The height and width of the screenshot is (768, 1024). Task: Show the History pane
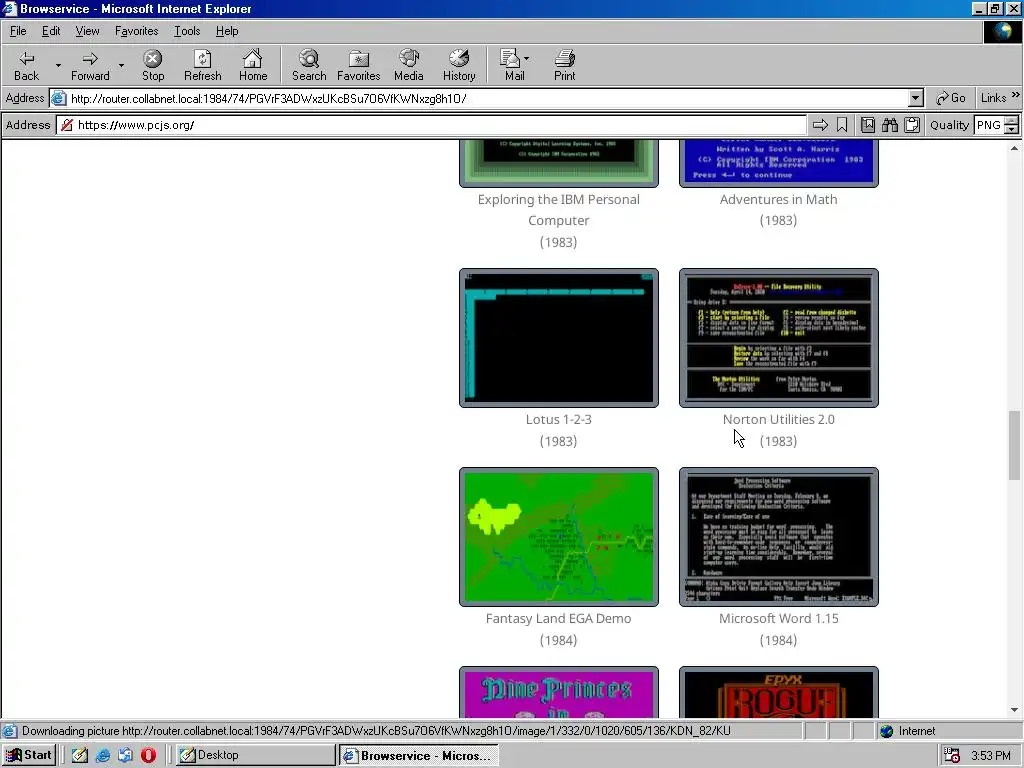(x=459, y=65)
